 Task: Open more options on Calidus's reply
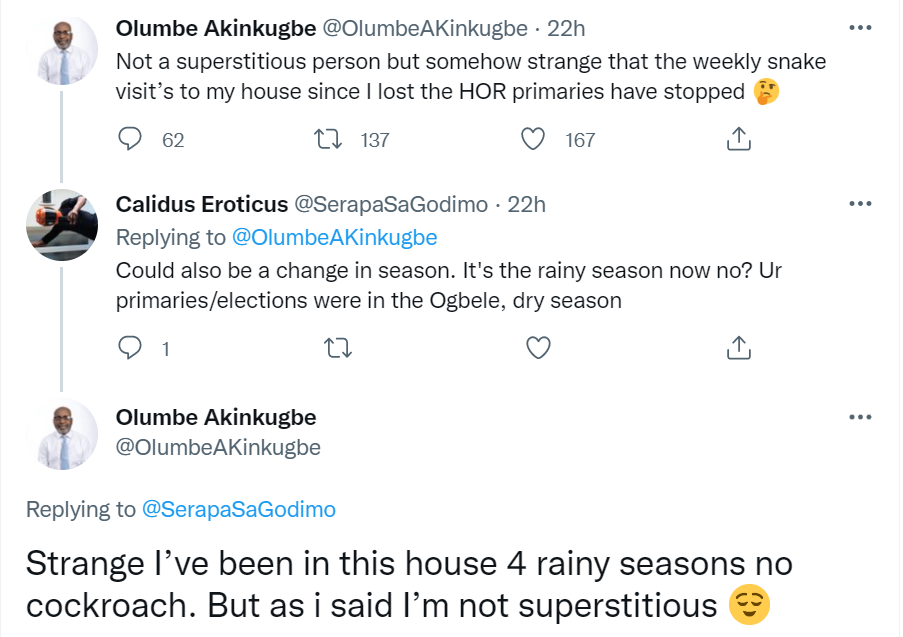point(860,203)
